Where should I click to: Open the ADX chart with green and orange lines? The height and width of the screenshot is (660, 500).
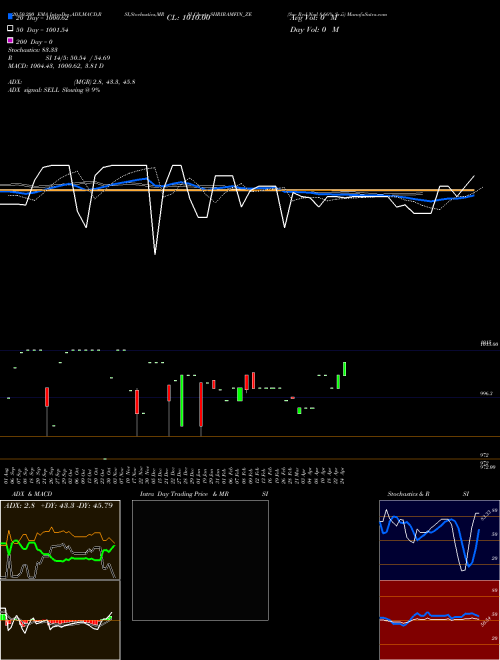60,540
